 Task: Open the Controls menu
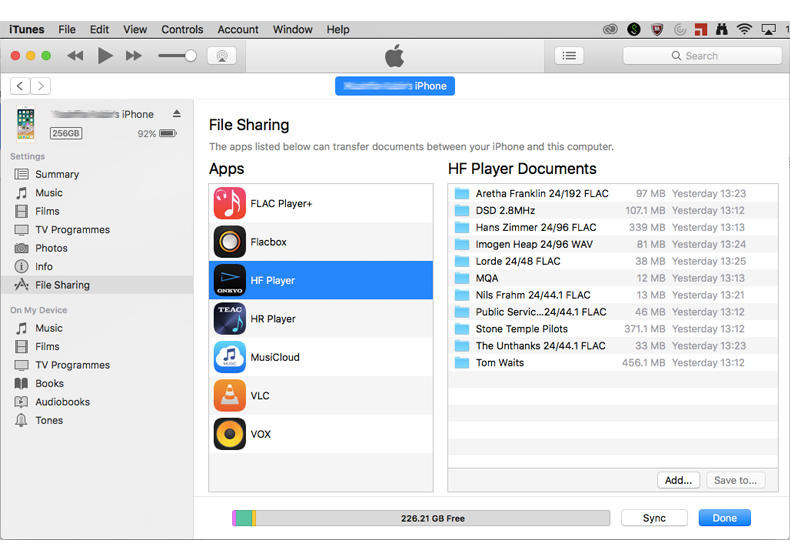pyautogui.click(x=182, y=29)
